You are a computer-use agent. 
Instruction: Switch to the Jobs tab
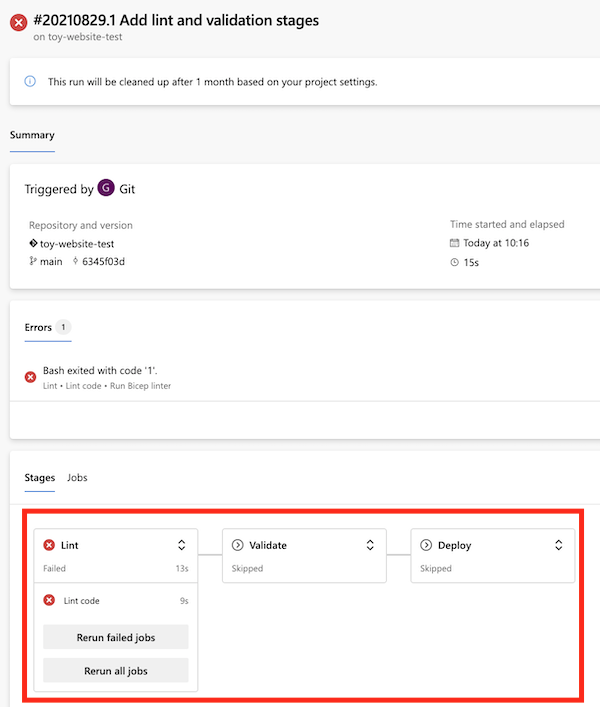click(77, 477)
